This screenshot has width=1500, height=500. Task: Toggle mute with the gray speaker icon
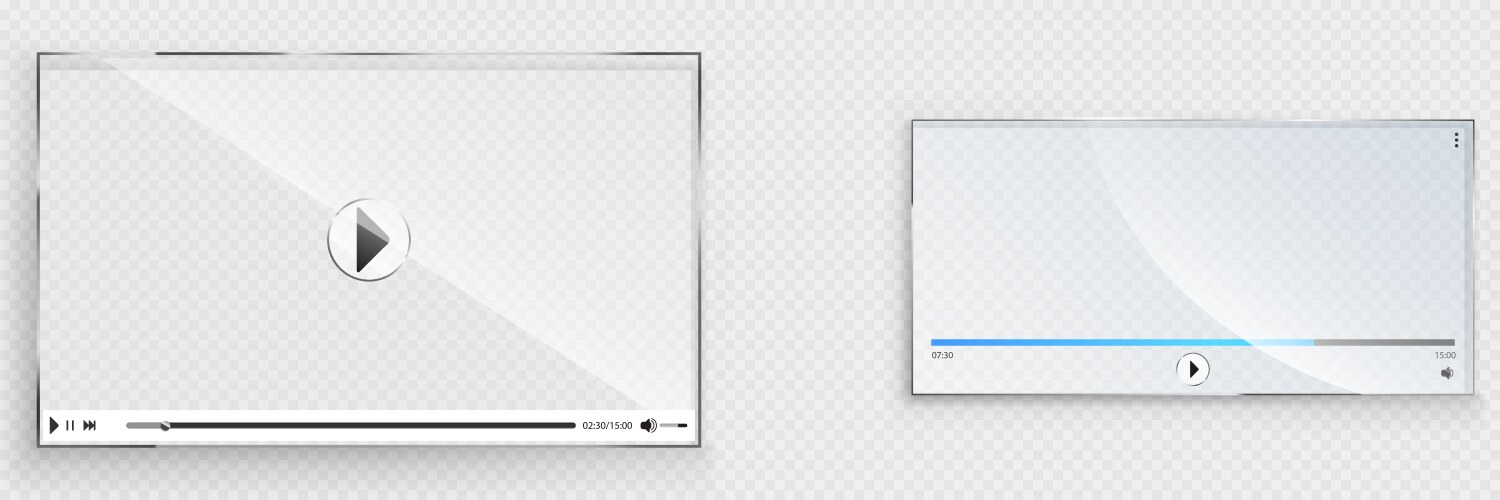(x=1447, y=373)
